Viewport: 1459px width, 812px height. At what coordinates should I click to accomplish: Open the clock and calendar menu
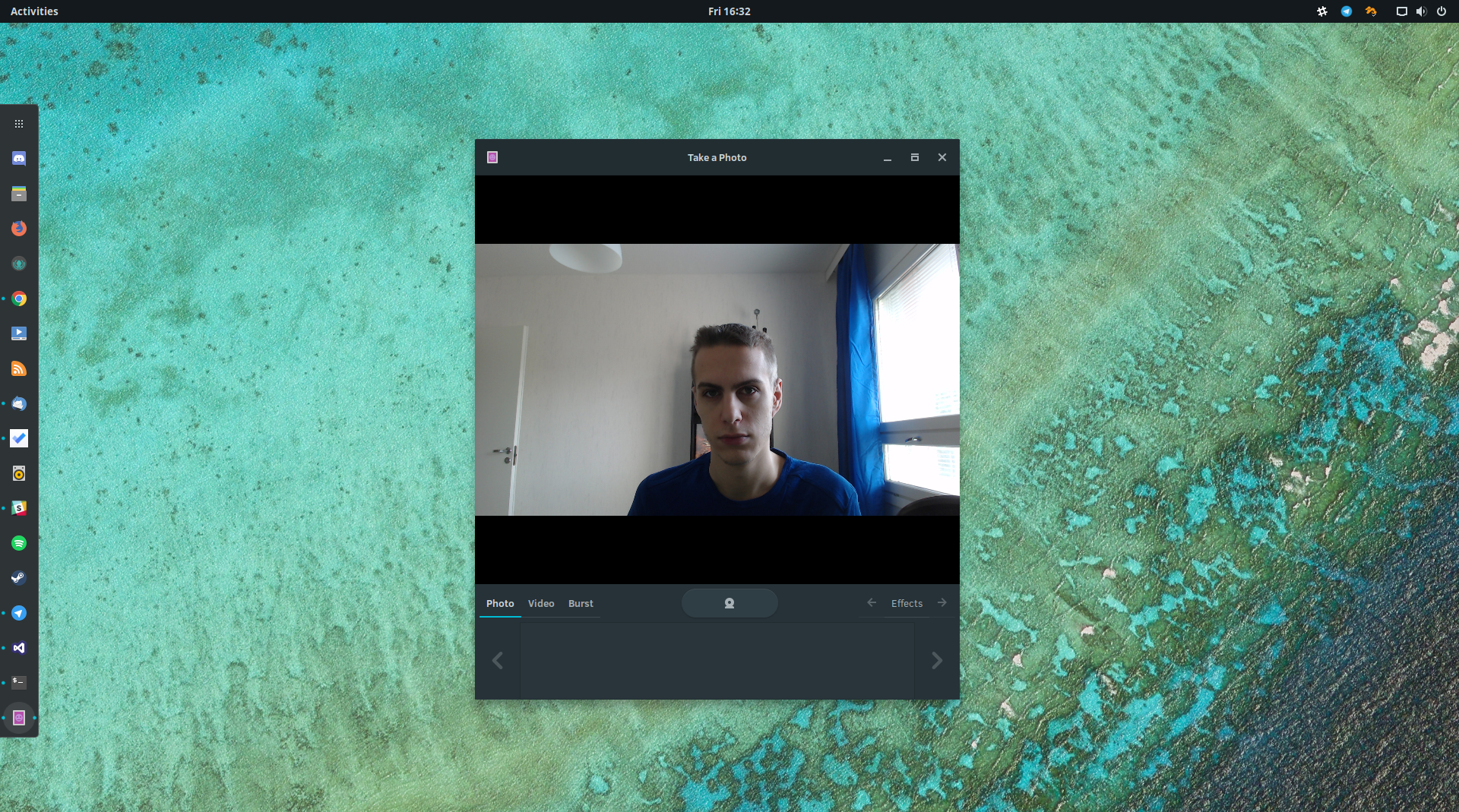[729, 11]
